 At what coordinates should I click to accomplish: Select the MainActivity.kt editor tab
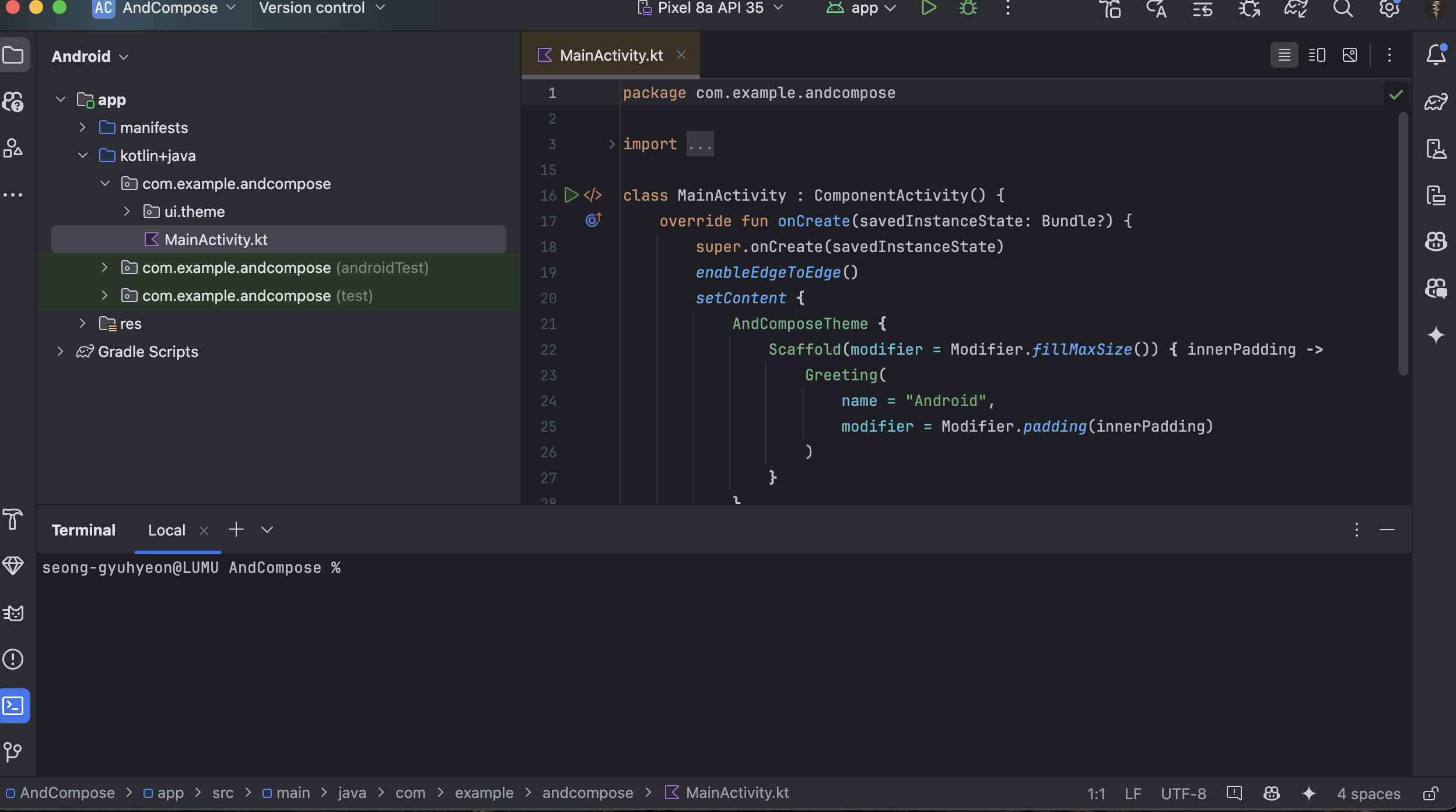click(x=611, y=55)
